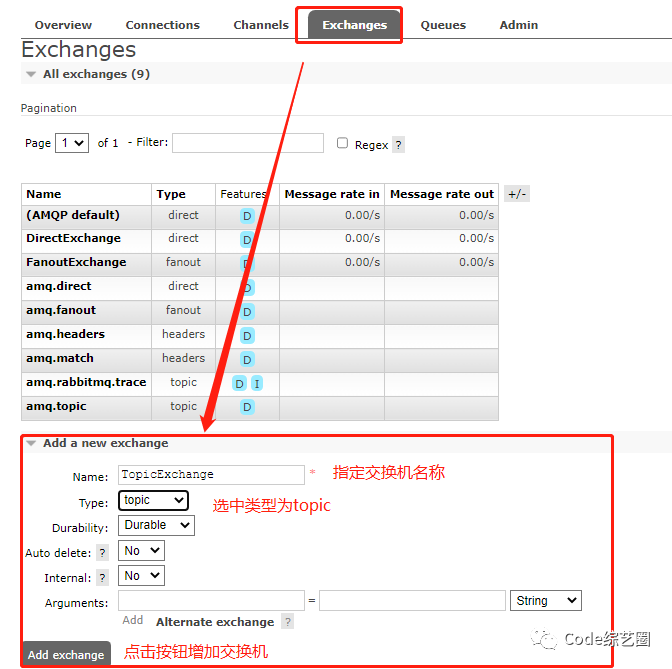The height and width of the screenshot is (669, 672).
Task: Click the +/- columns toggle button
Action: 517,194
